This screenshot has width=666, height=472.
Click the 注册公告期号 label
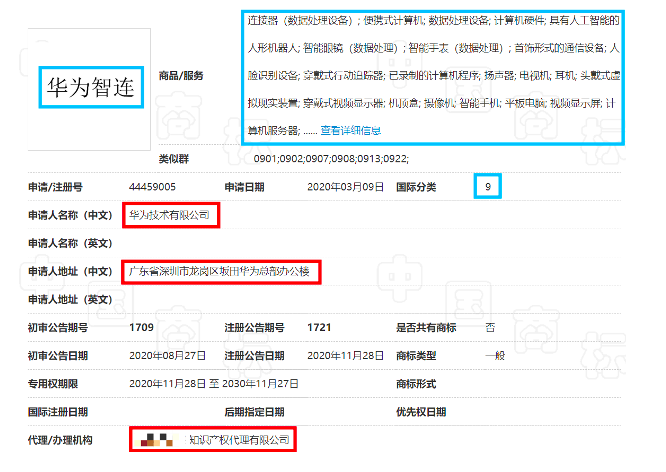pyautogui.click(x=254, y=328)
